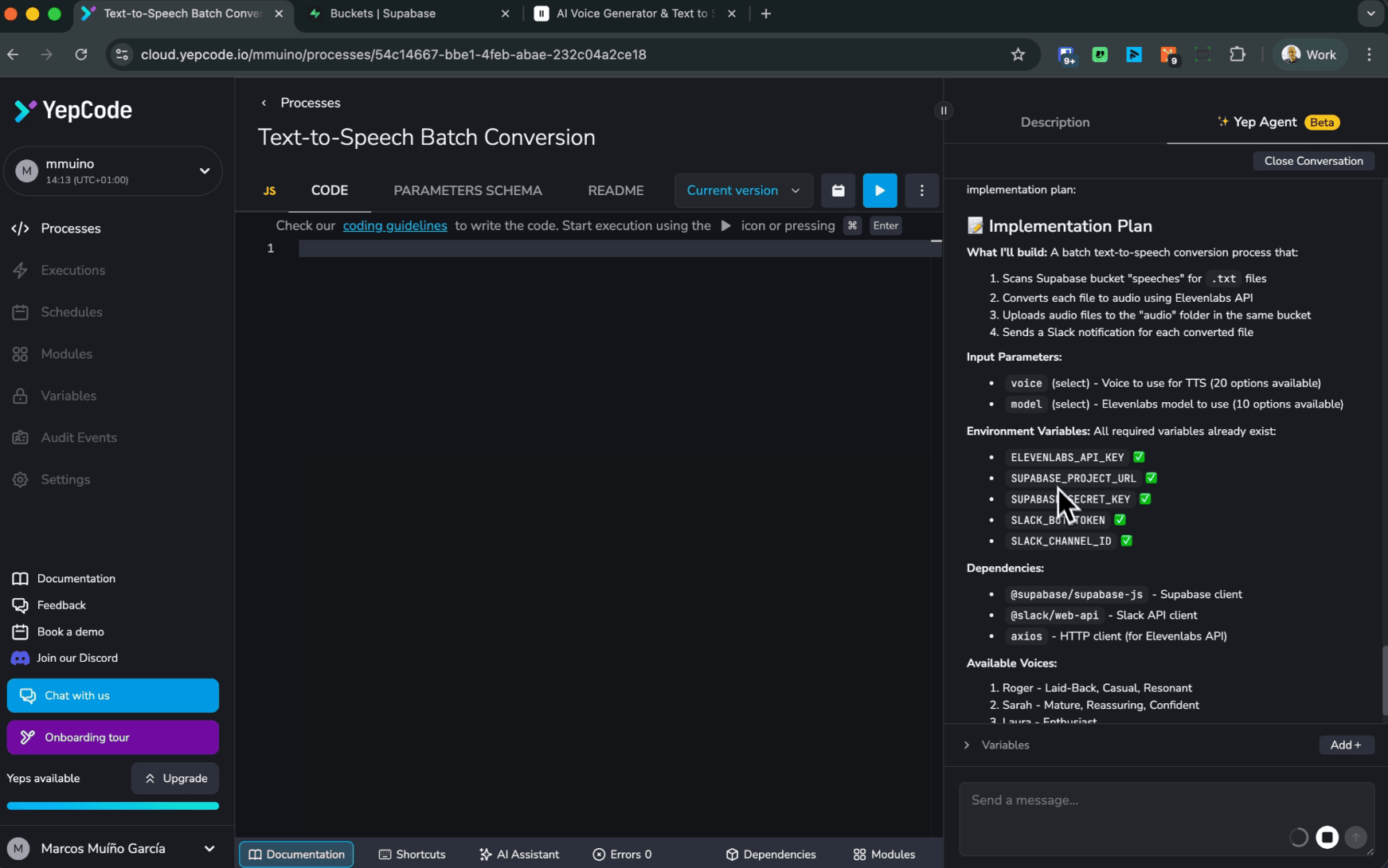Click the Yeps available progress bar
The height and width of the screenshot is (868, 1388).
[112, 805]
